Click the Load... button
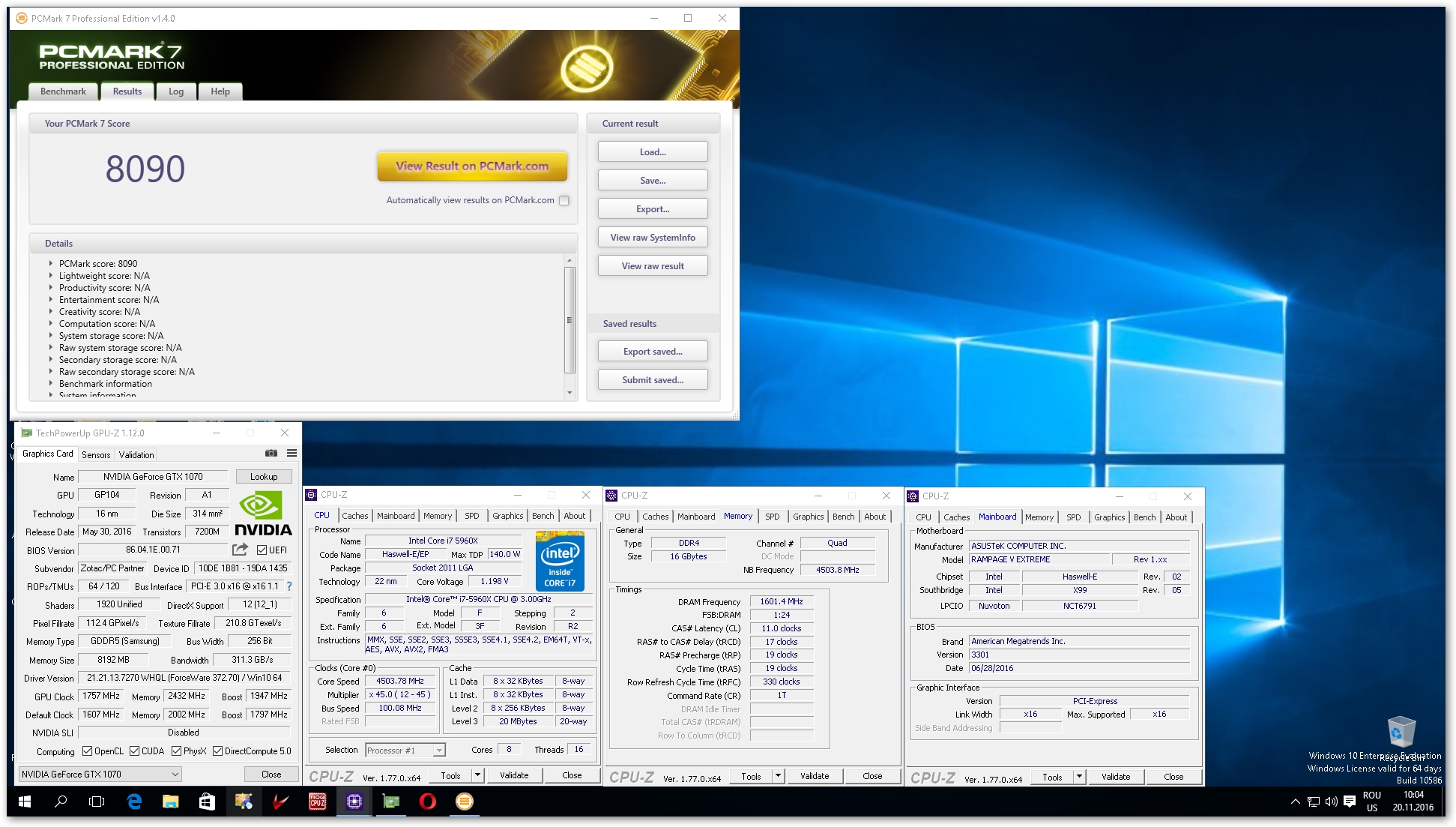The image size is (1456, 827). [x=653, y=151]
